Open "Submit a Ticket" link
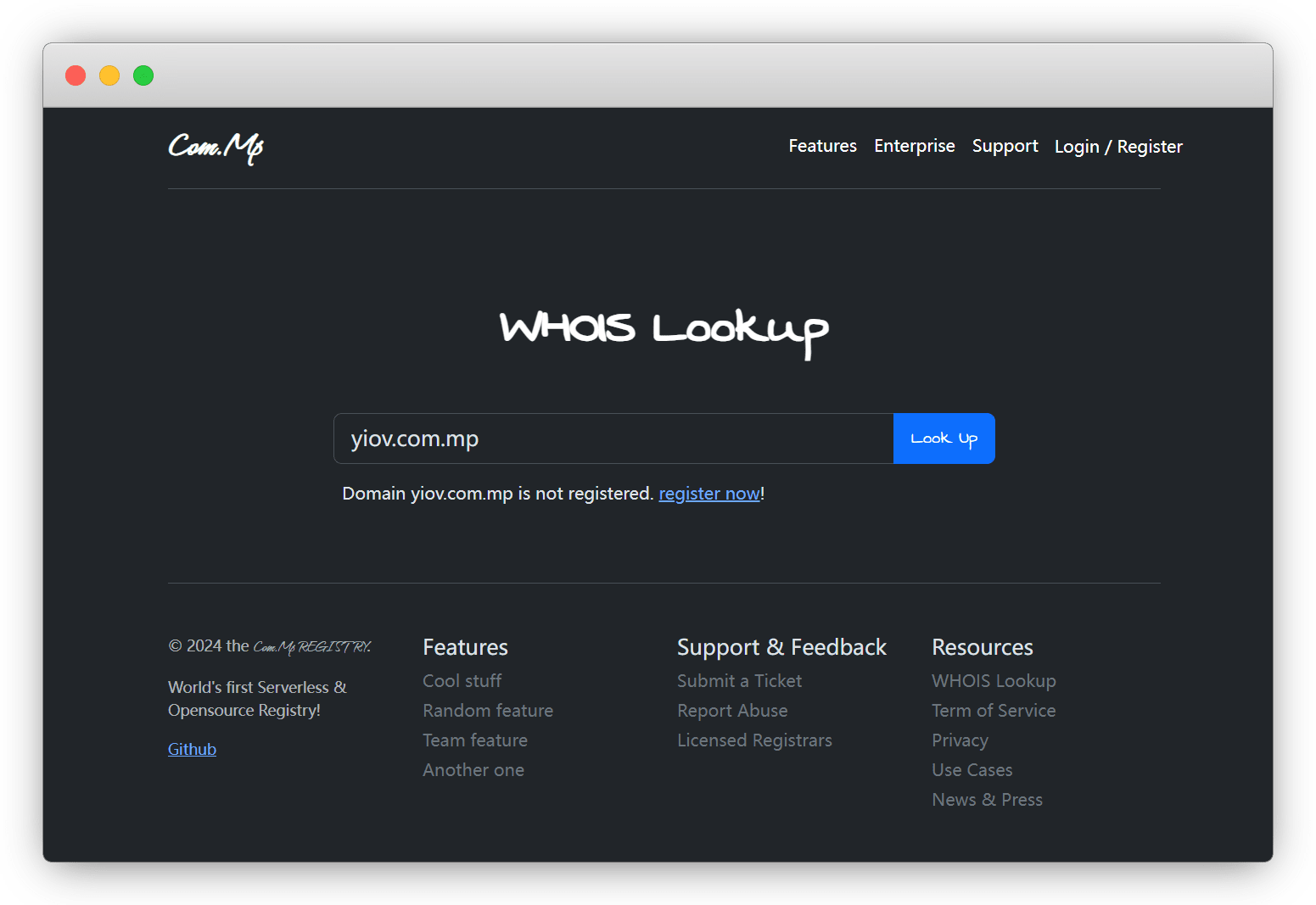This screenshot has height=905, width=1316. click(739, 681)
